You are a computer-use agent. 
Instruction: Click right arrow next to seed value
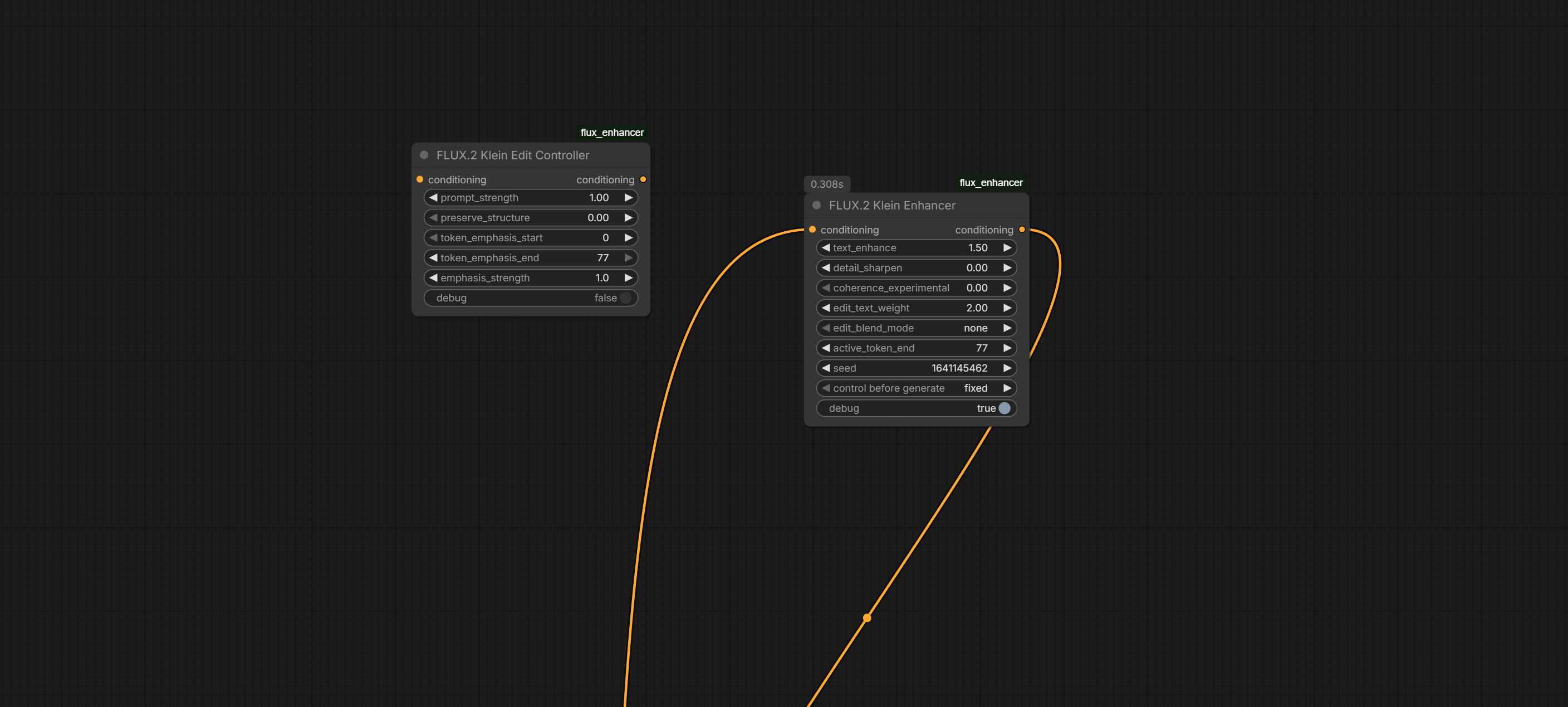tap(1007, 368)
